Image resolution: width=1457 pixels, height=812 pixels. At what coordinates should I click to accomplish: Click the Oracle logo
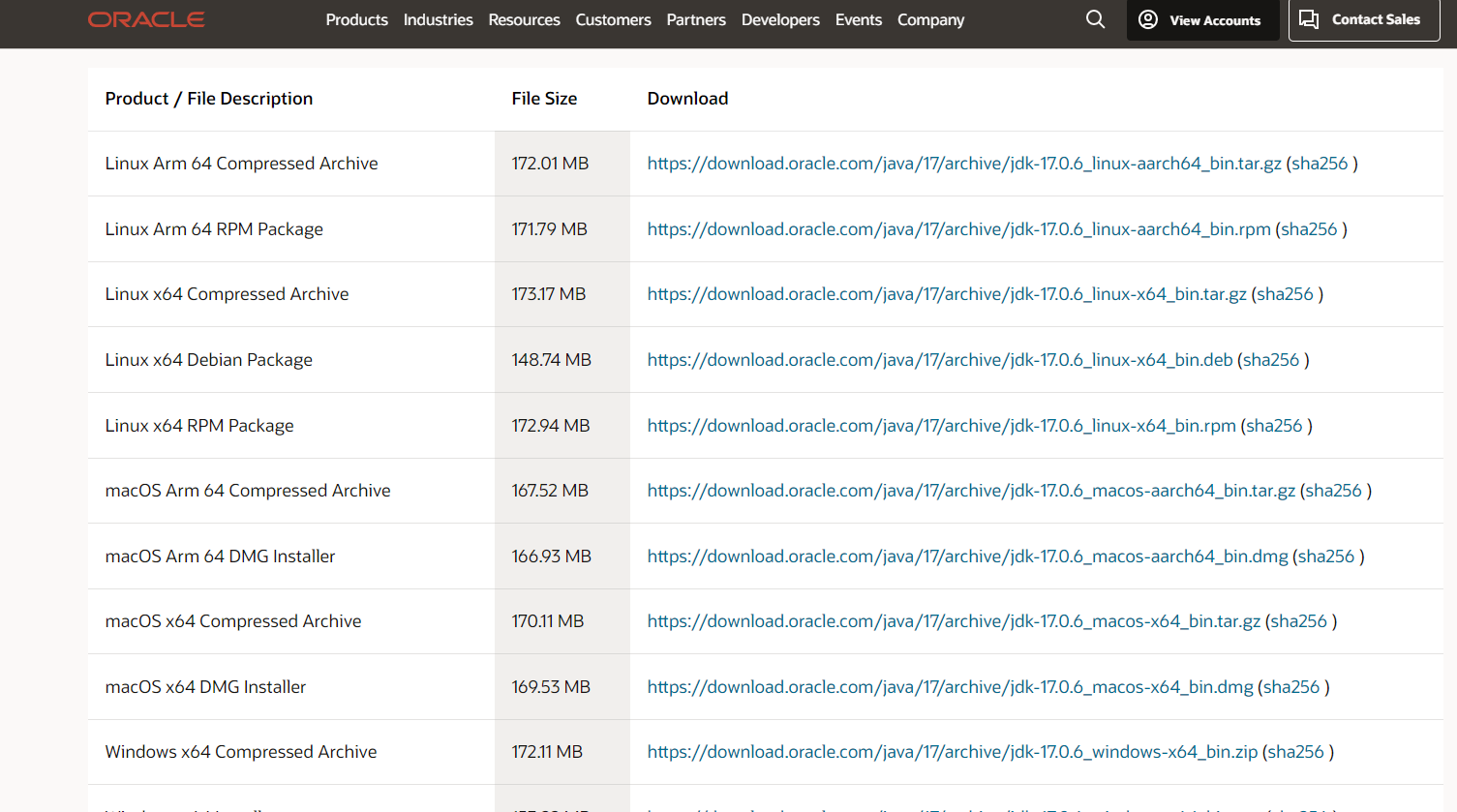(146, 19)
